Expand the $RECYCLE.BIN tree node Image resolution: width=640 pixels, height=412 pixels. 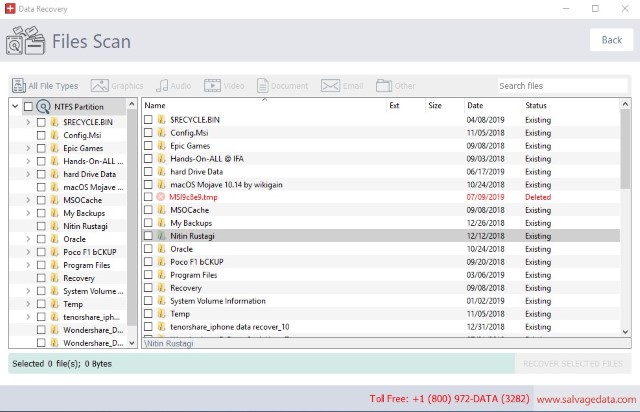point(28,122)
